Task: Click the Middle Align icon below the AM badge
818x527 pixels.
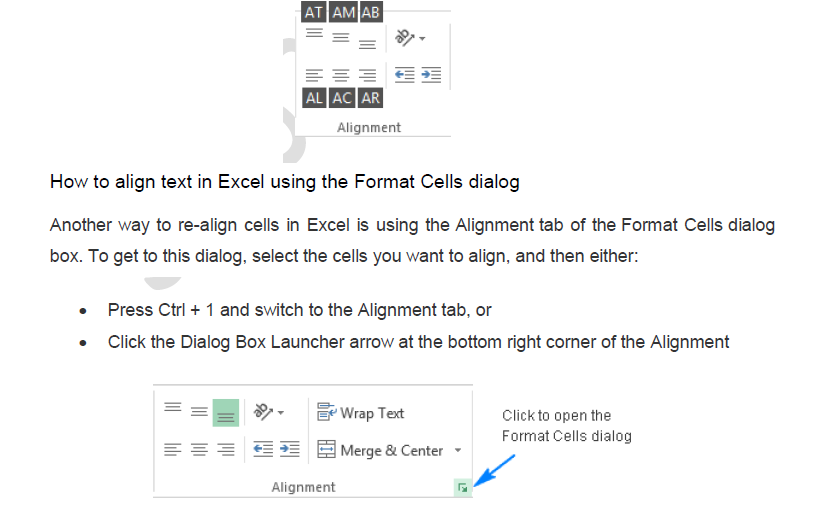Action: tap(341, 38)
